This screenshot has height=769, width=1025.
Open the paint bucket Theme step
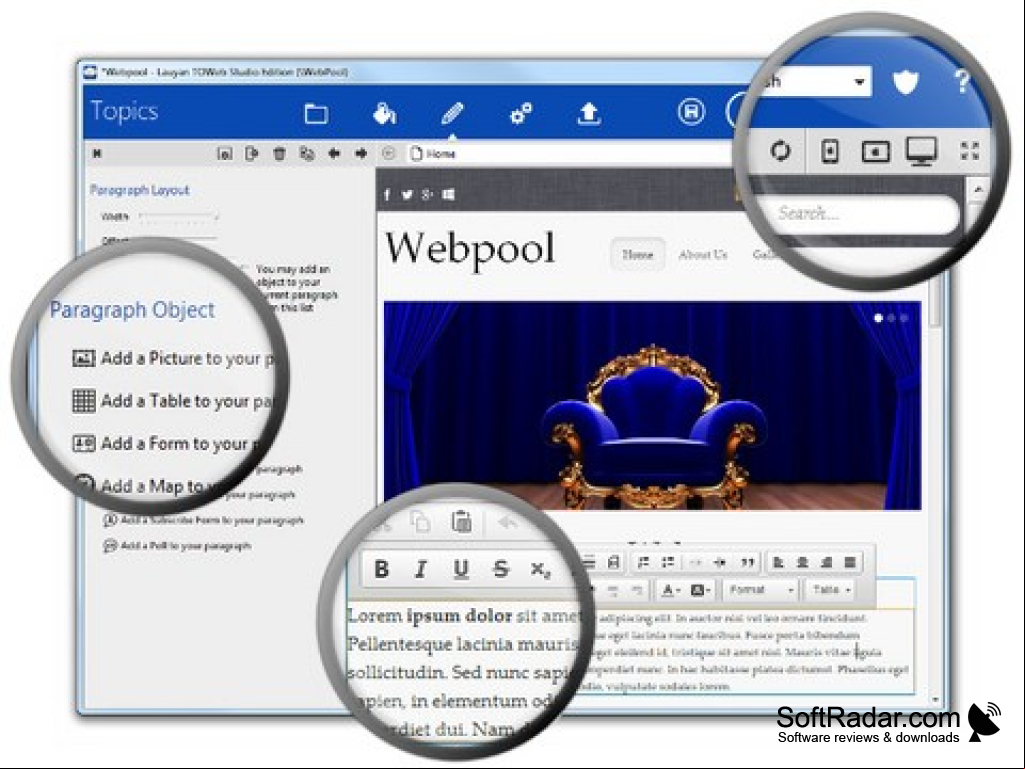(x=384, y=114)
